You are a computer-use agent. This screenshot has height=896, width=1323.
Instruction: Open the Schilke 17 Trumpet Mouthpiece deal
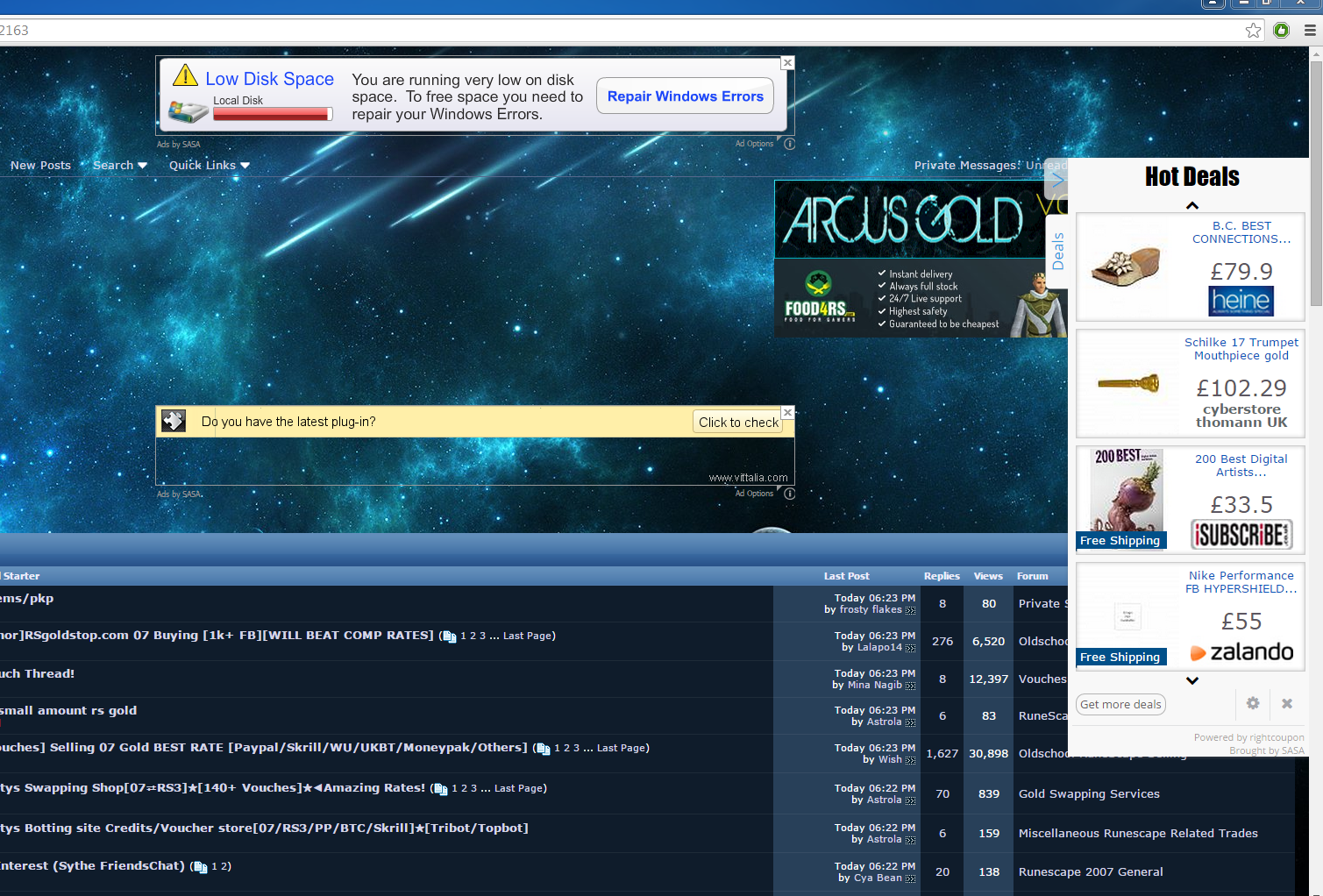click(x=1191, y=384)
